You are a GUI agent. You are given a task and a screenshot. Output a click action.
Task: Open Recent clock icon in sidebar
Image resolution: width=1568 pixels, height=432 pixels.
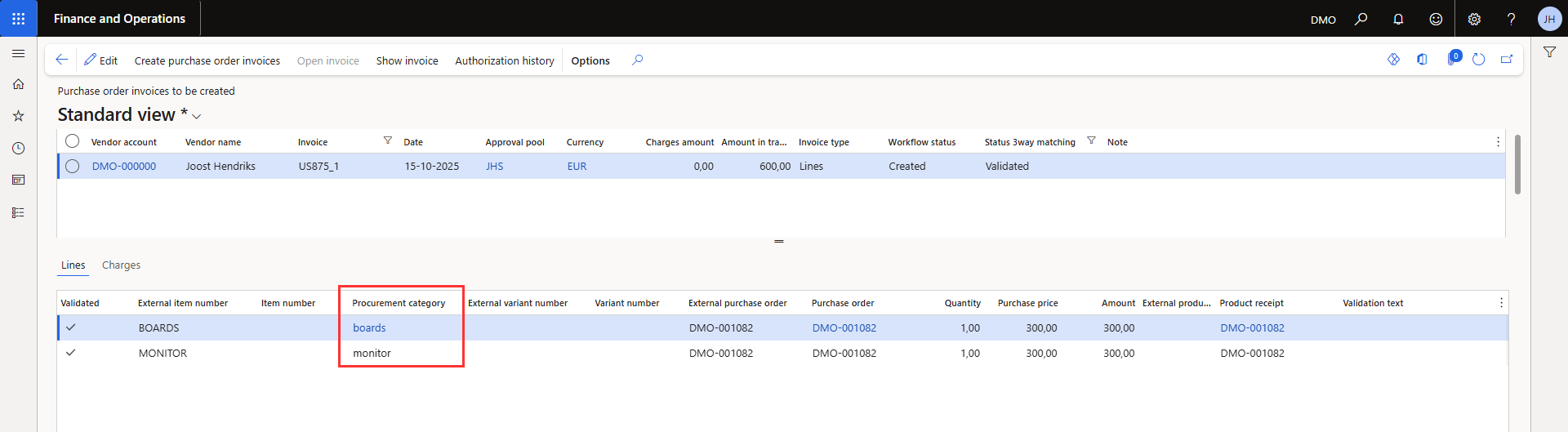click(x=18, y=148)
